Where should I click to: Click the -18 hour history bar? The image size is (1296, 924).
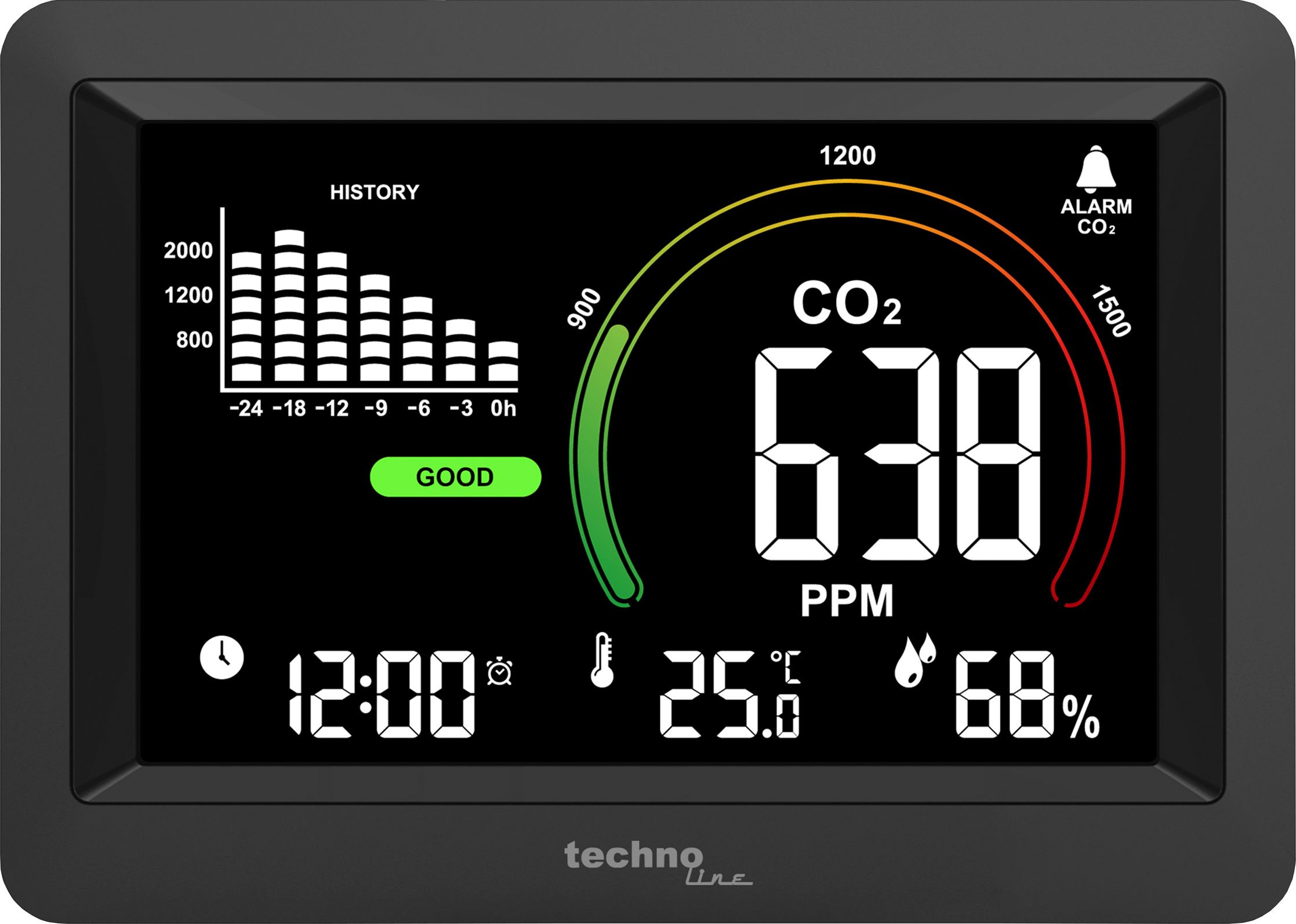click(289, 305)
